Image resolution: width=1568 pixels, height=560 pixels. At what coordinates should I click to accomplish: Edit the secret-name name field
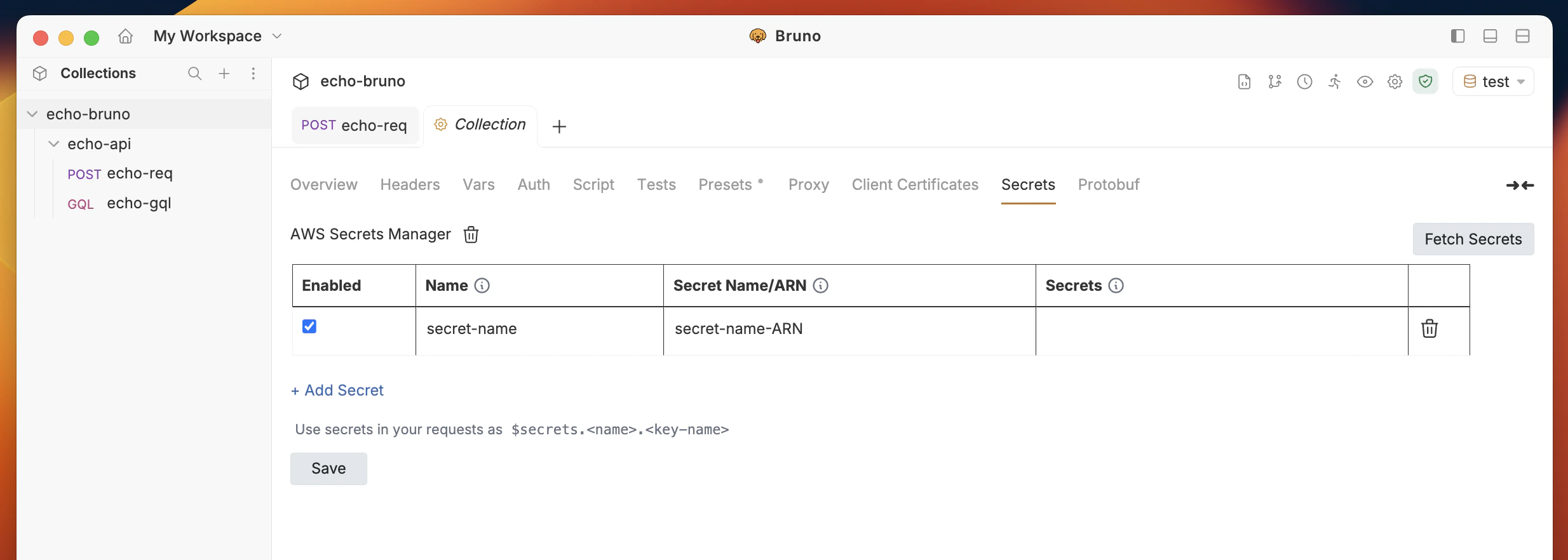tap(539, 329)
